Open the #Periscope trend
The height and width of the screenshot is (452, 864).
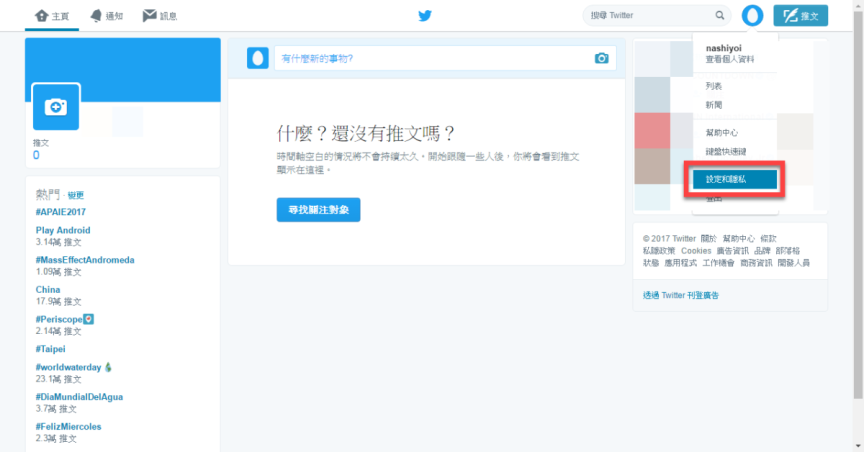click(59, 319)
